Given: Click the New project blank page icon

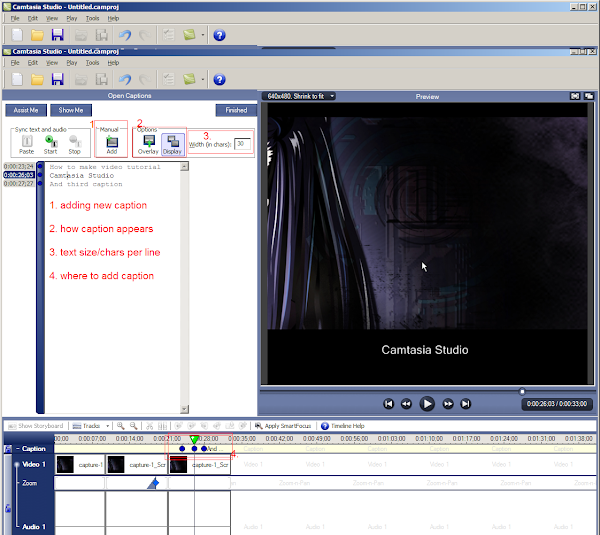Looking at the screenshot, I should pyautogui.click(x=15, y=79).
